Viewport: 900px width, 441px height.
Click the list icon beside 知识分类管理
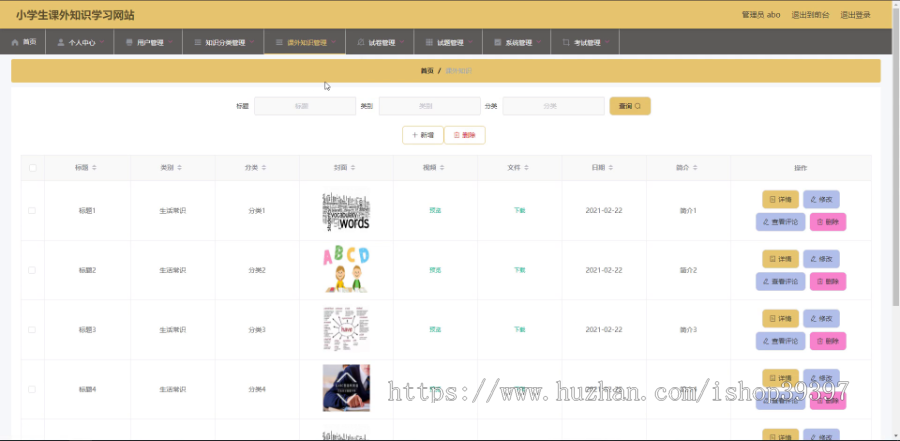pos(197,42)
